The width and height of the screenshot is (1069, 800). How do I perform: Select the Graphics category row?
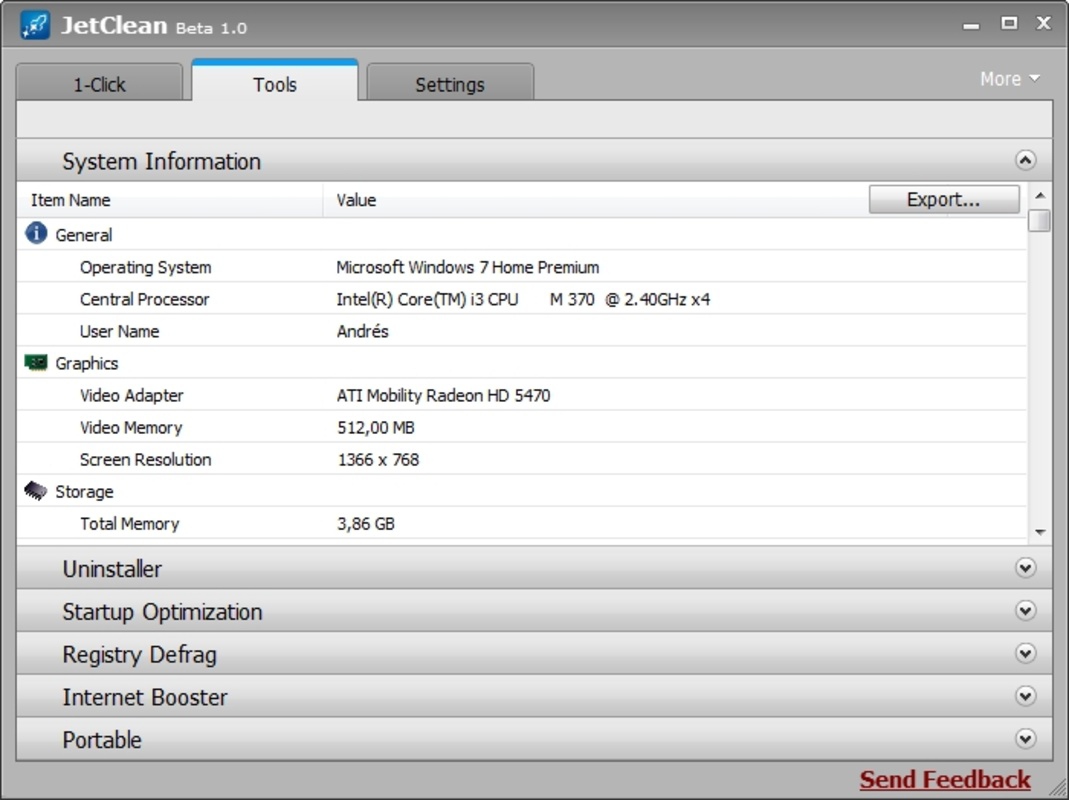[522, 363]
